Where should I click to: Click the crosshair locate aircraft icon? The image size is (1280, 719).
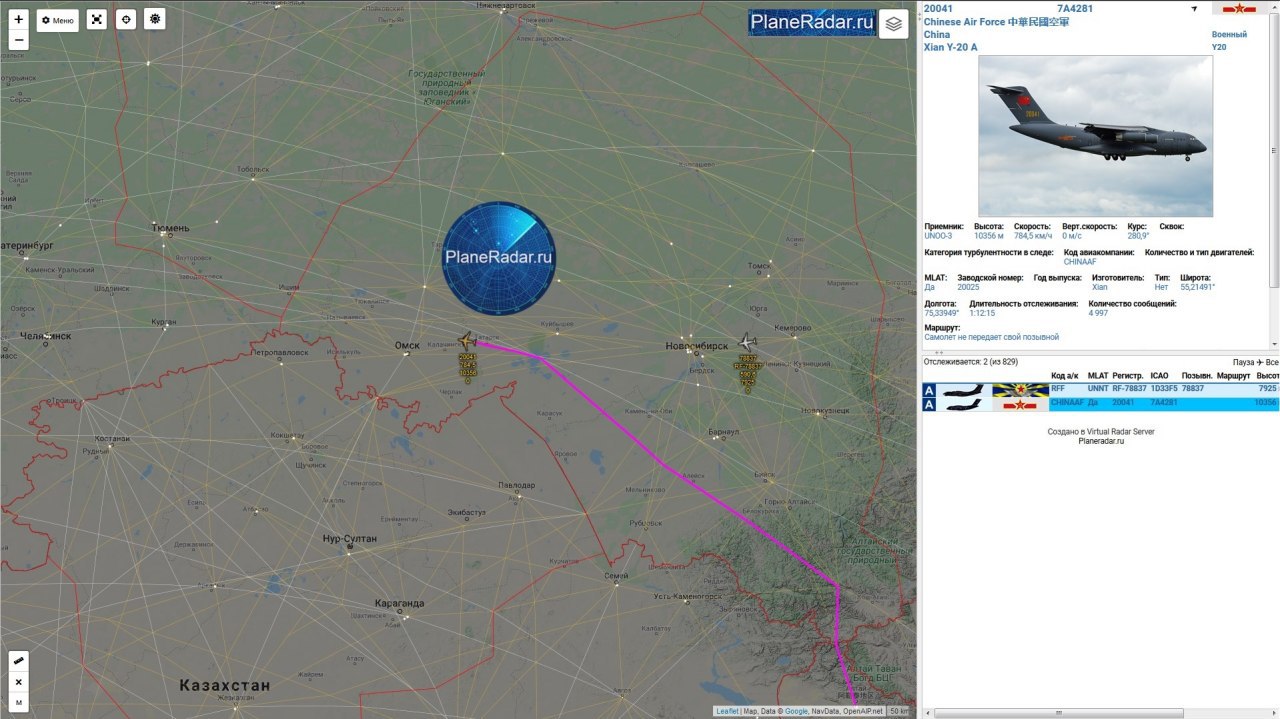click(125, 20)
